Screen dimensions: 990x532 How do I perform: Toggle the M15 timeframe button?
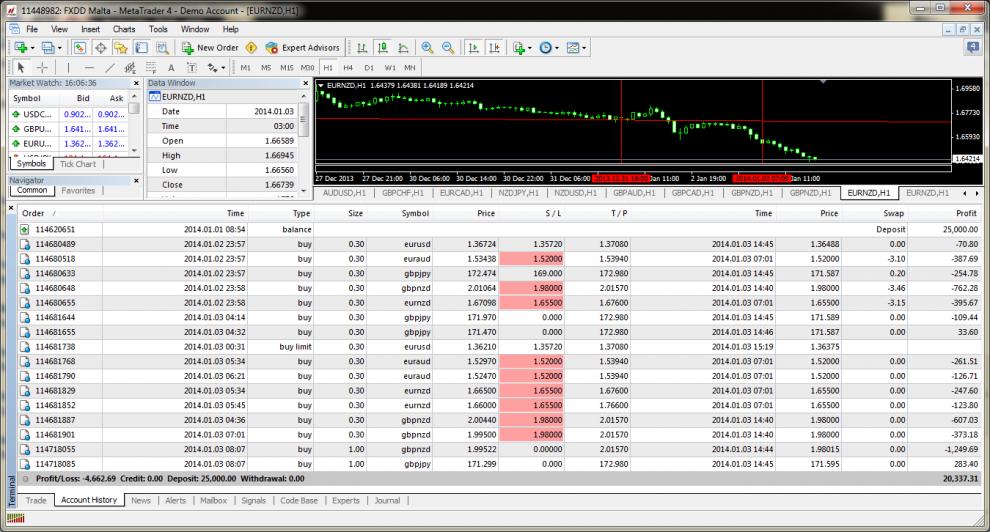point(286,68)
